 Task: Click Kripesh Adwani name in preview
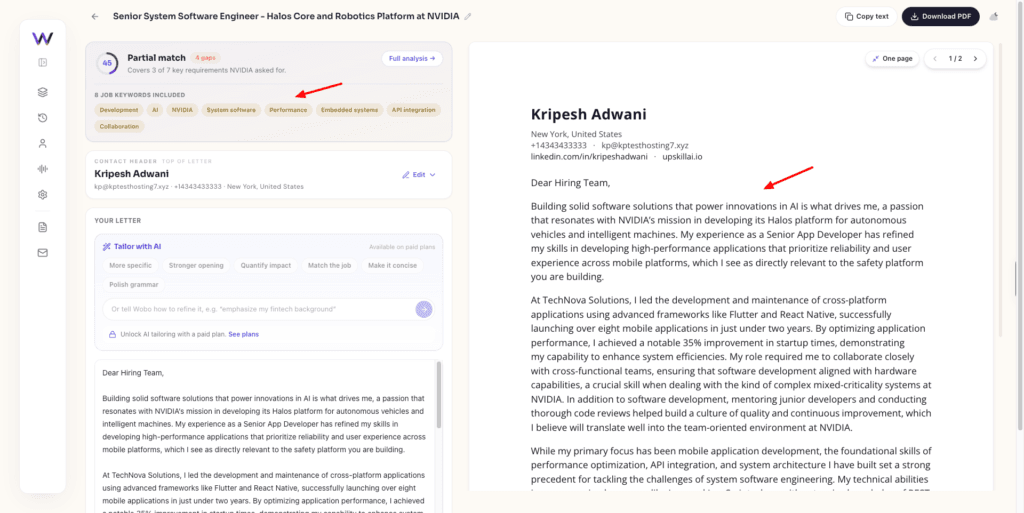[589, 115]
